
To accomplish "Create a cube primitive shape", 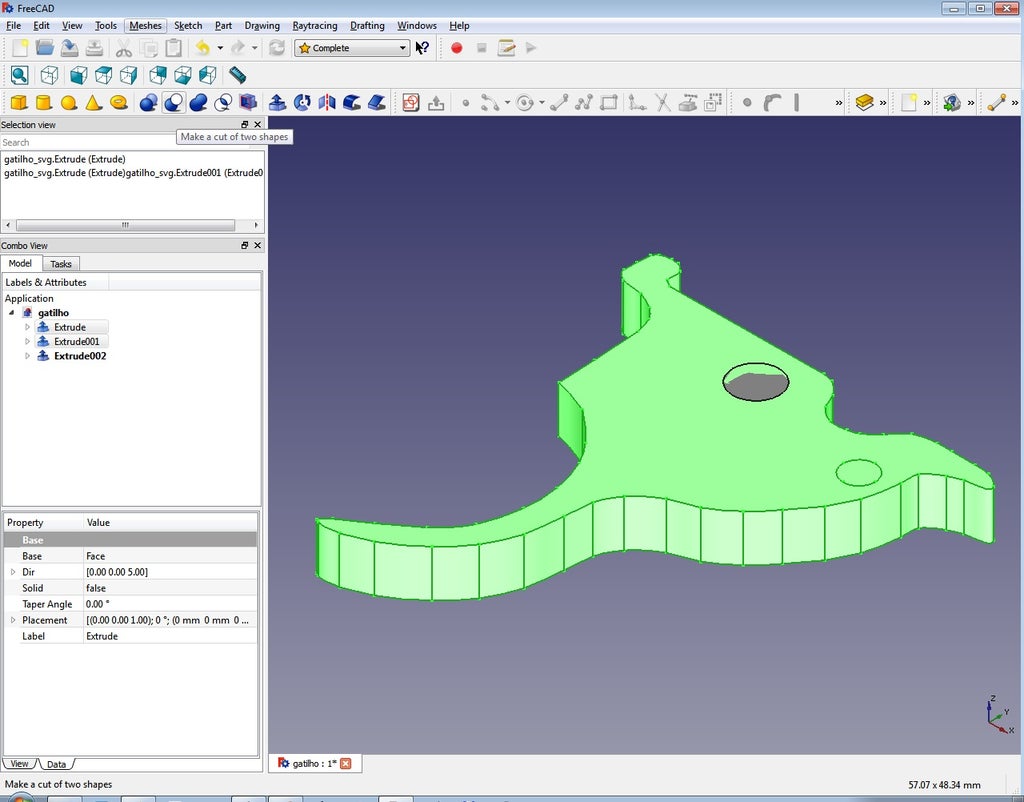I will (x=17, y=102).
